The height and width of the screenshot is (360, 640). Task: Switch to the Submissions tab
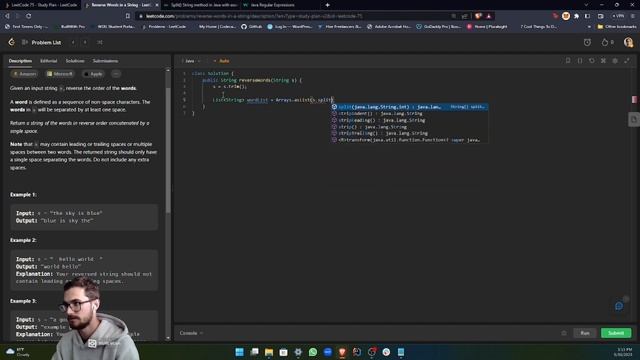pos(105,61)
